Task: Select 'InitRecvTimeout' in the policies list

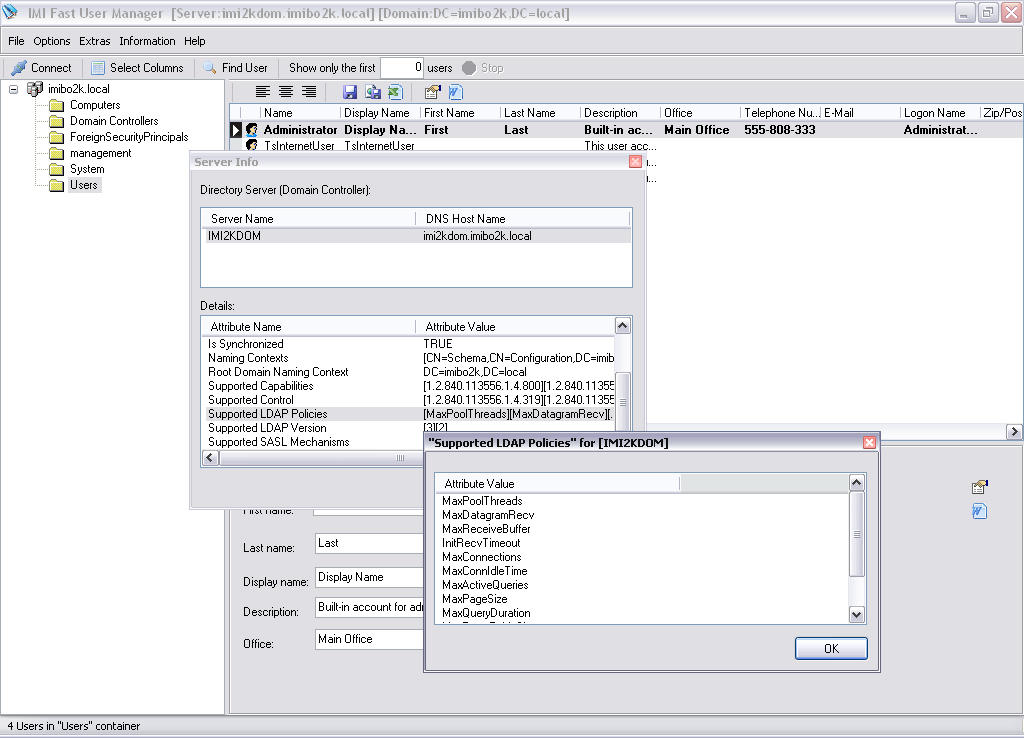Action: tap(481, 543)
